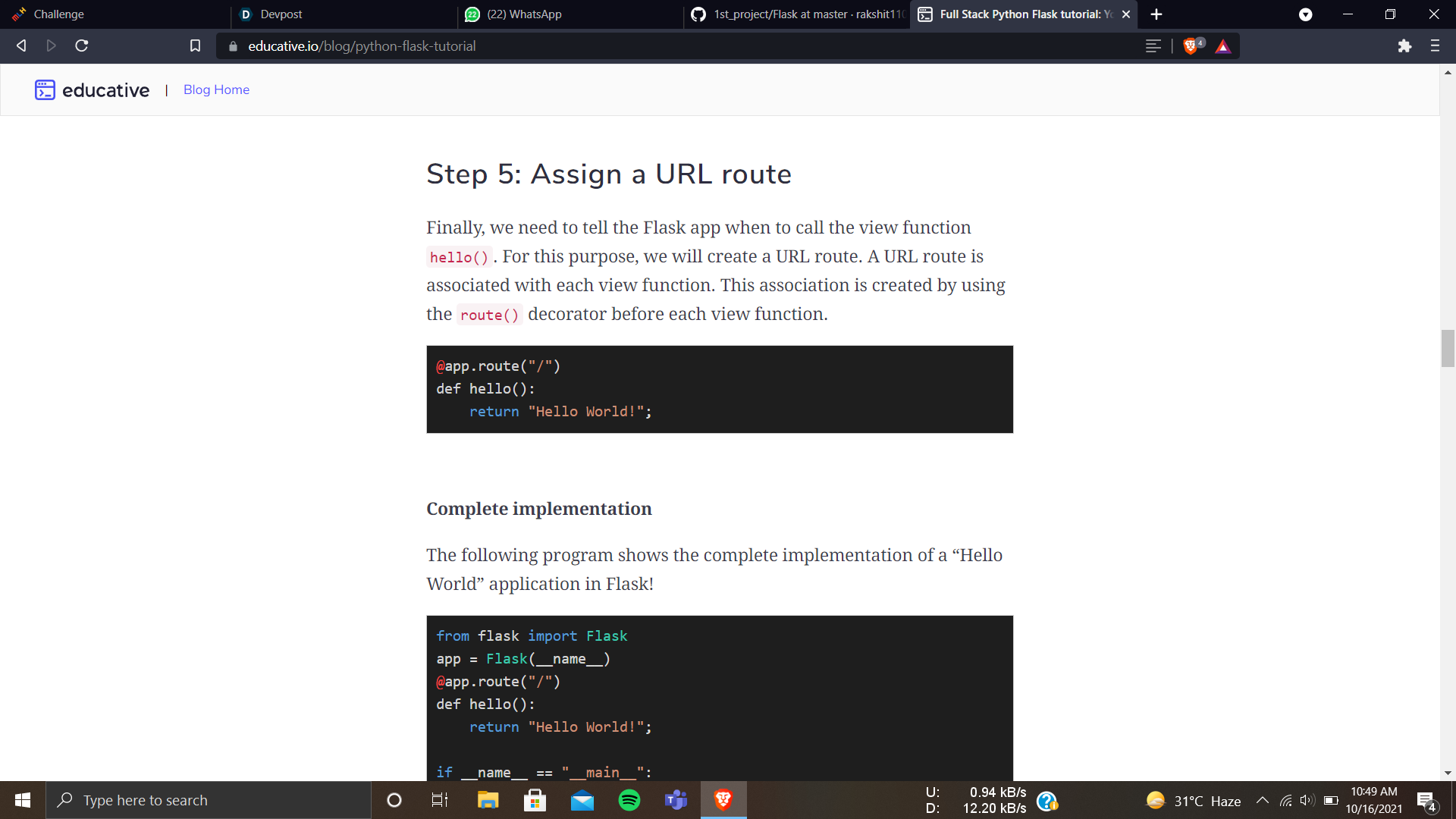Click the Brave Shields lion icon
Image resolution: width=1456 pixels, height=819 pixels.
(1191, 46)
